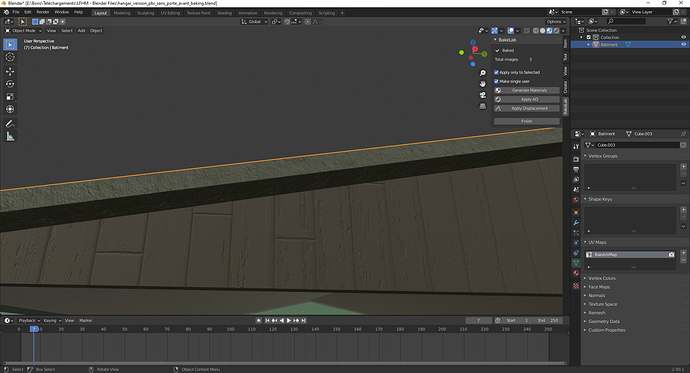Toggle camera view icon in viewport
The width and height of the screenshot is (690, 373).
(483, 95)
